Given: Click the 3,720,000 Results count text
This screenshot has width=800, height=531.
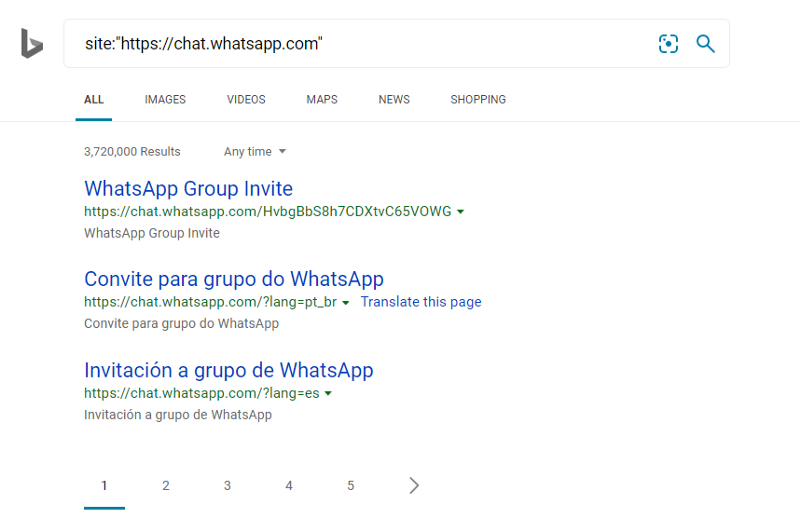Looking at the screenshot, I should 132,151.
